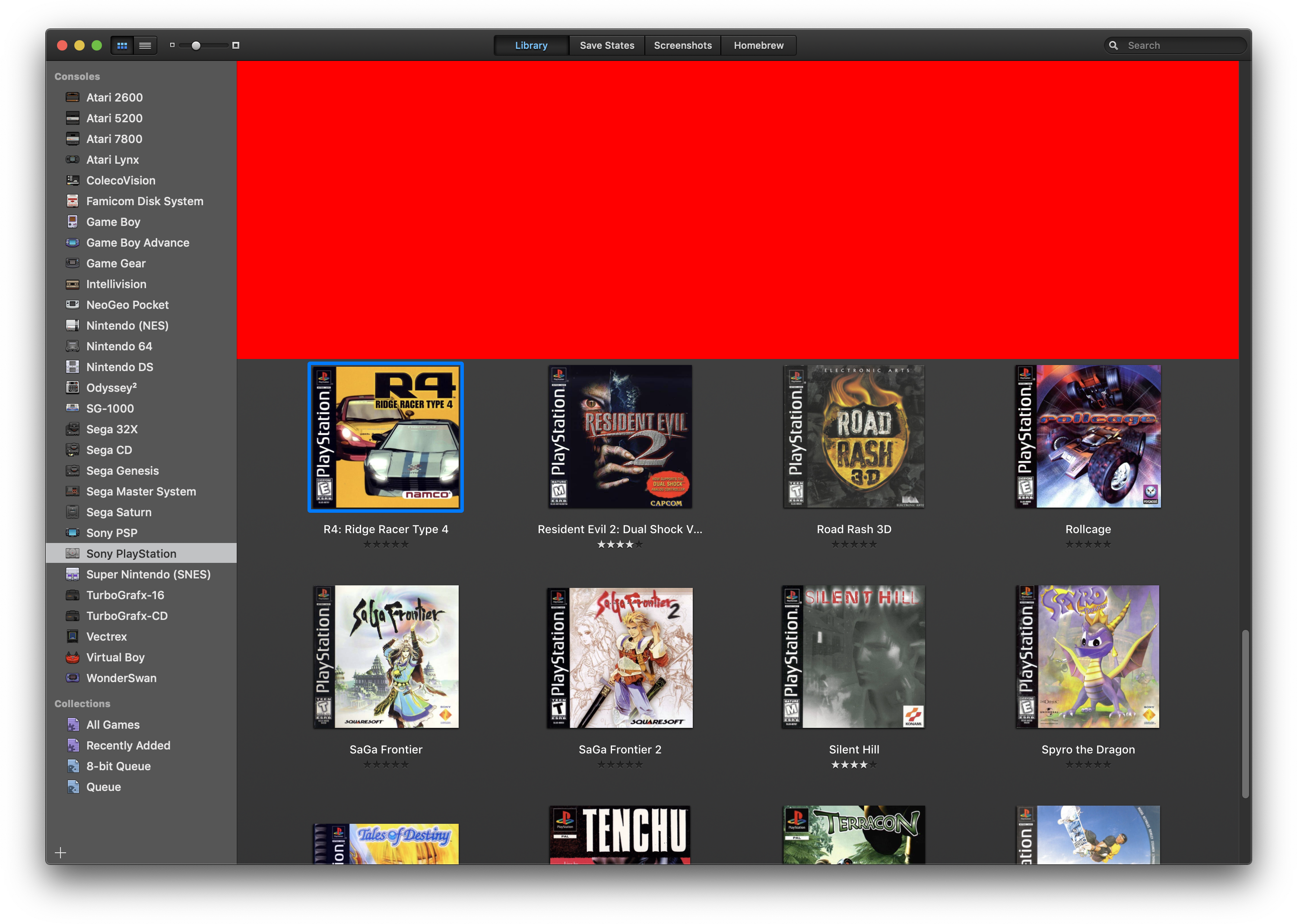Click the plus button to add collection
Viewport: 1297px width, 924px height.
point(60,852)
